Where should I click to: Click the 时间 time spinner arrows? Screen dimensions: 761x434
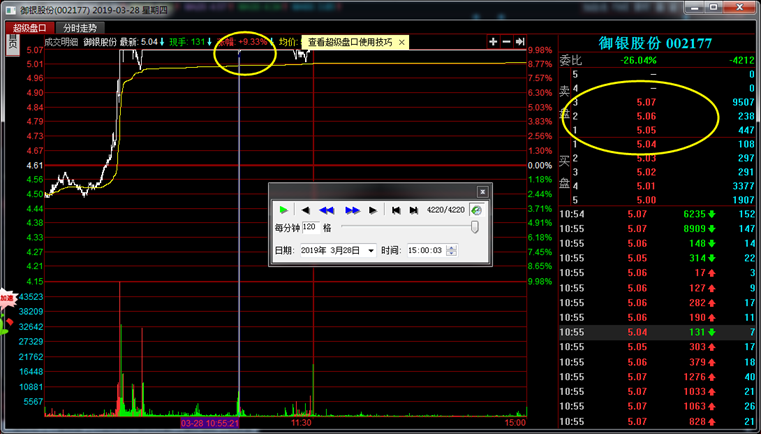coord(451,251)
